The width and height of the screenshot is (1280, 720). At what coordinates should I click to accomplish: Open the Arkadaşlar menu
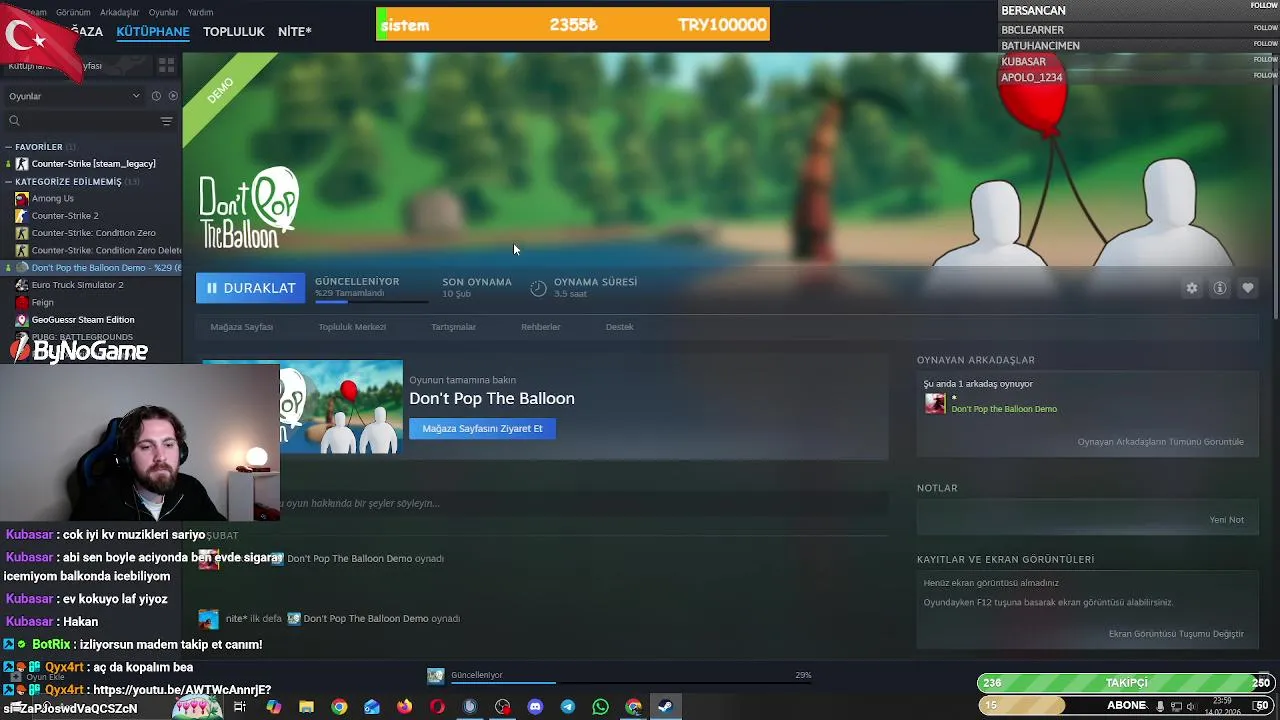(120, 12)
